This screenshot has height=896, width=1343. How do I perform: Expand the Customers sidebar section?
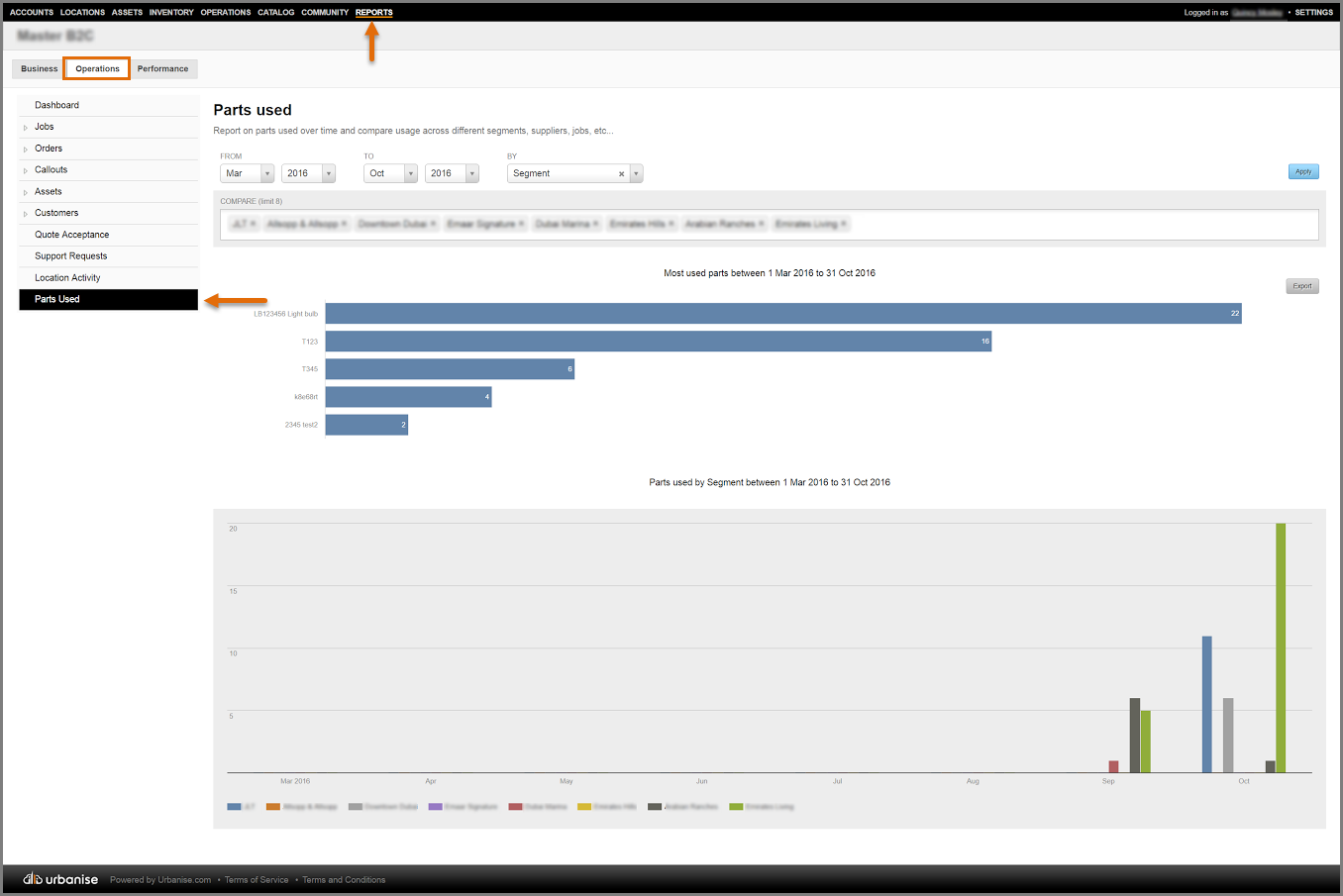26,214
